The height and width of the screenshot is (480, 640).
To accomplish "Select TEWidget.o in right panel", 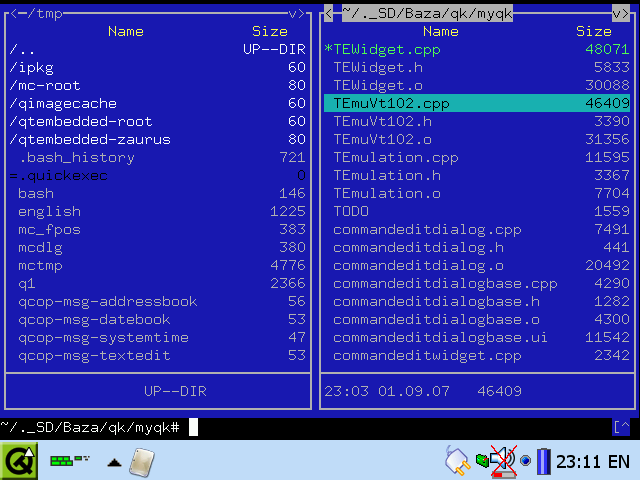I will [x=477, y=85].
